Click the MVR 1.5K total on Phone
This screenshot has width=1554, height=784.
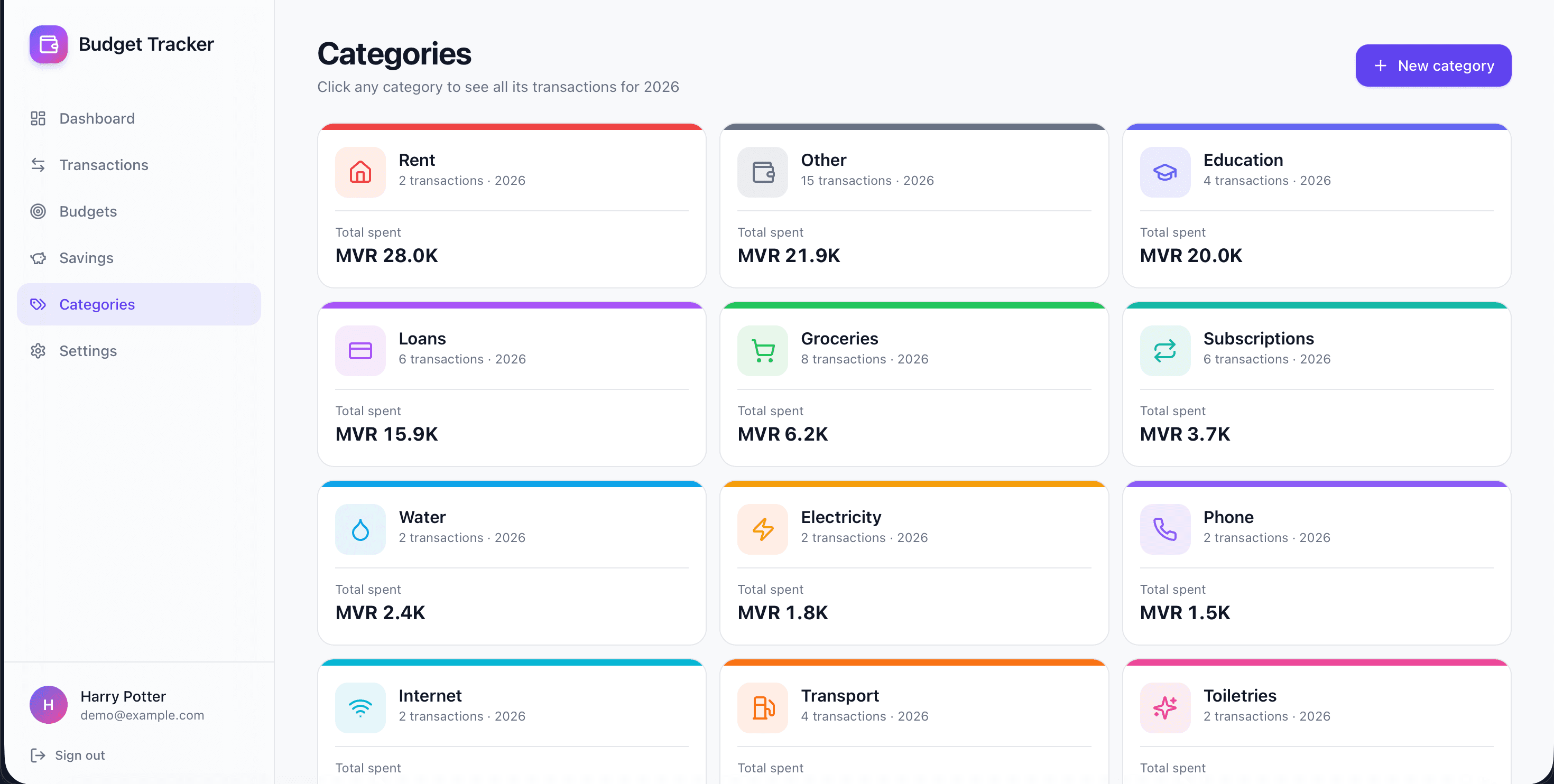tap(1185, 612)
